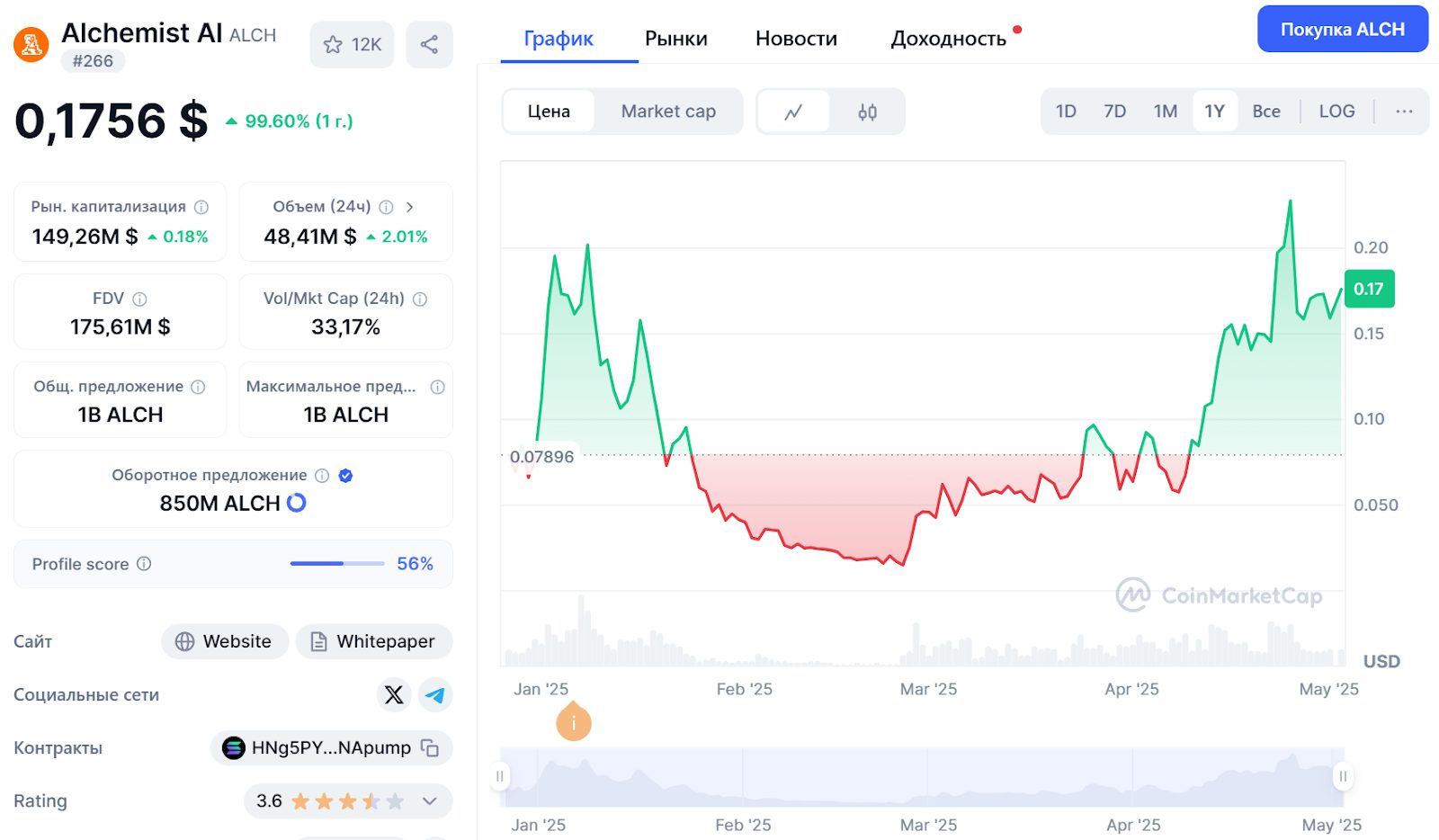Click the Profile score 56% progress bar
Viewport: 1439px width, 840px height.
point(337,564)
